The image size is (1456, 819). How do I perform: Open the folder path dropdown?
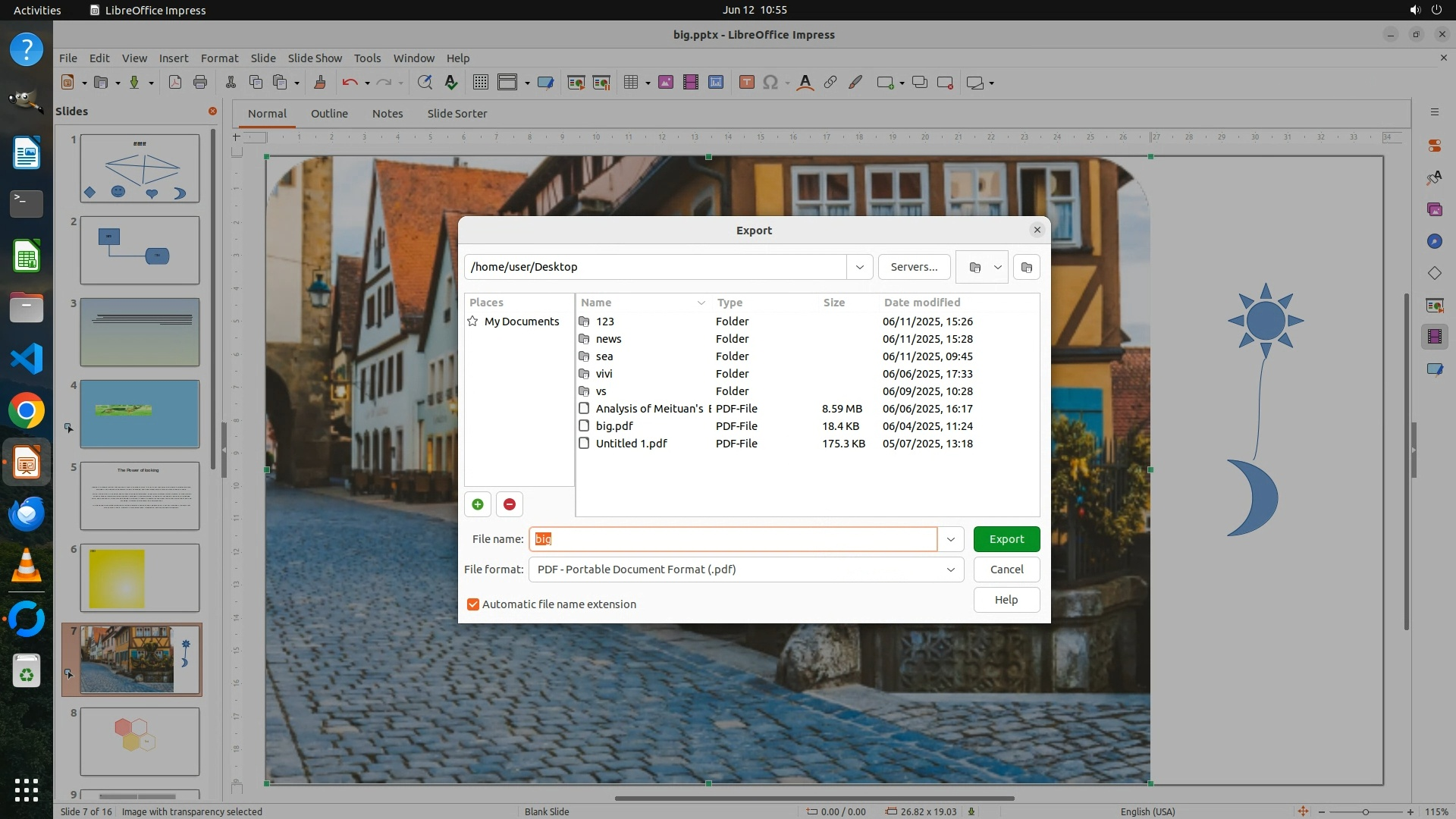pos(859,267)
